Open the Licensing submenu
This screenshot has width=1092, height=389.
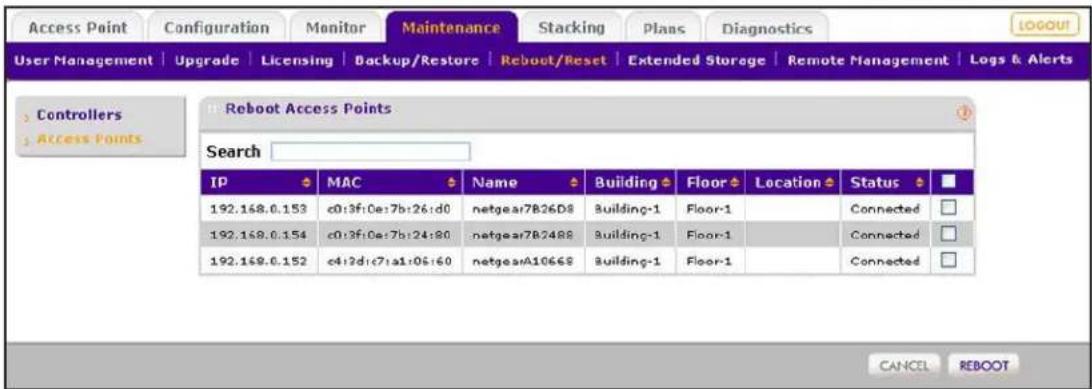297,61
